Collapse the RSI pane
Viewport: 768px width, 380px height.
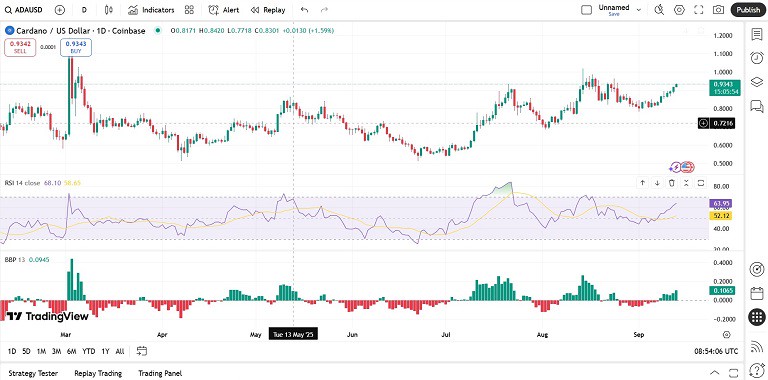pyautogui.click(x=686, y=183)
